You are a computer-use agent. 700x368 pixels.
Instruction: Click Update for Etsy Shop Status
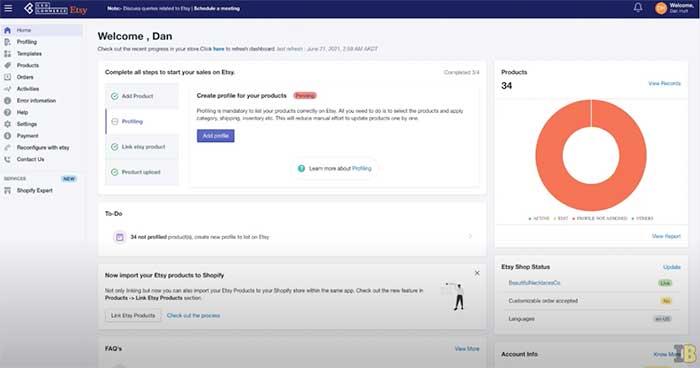[x=671, y=267]
